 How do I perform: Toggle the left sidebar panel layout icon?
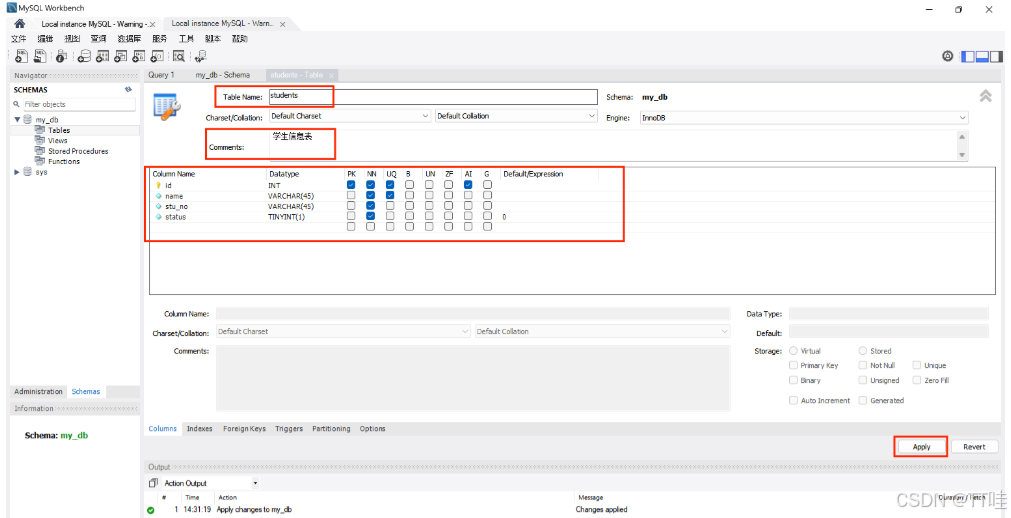[x=968, y=56]
